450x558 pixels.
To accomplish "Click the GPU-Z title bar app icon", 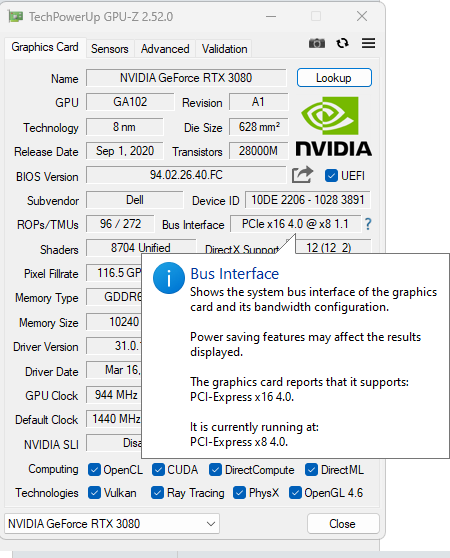I will (x=16, y=16).
